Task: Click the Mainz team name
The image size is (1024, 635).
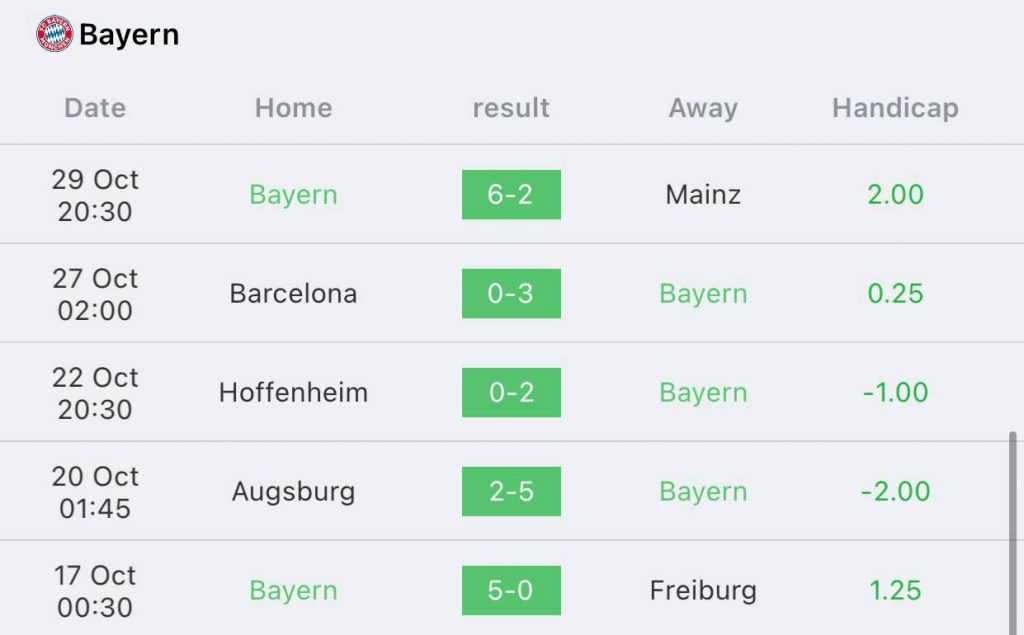Action: [x=703, y=195]
